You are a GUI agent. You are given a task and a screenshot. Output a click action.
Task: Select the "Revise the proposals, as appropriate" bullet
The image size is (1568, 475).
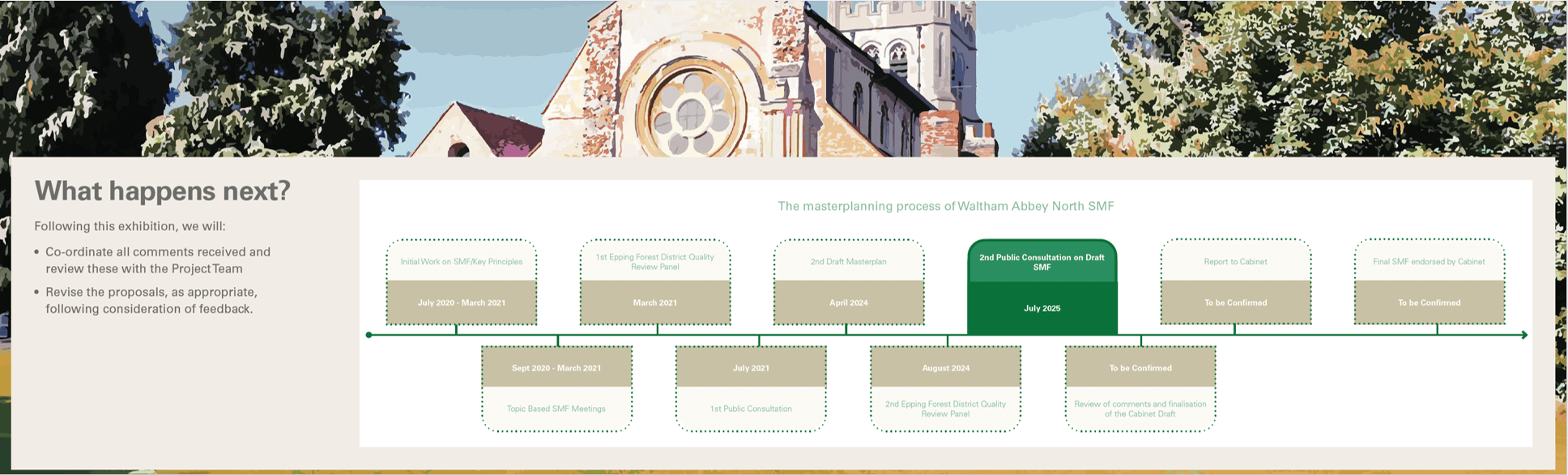(151, 300)
